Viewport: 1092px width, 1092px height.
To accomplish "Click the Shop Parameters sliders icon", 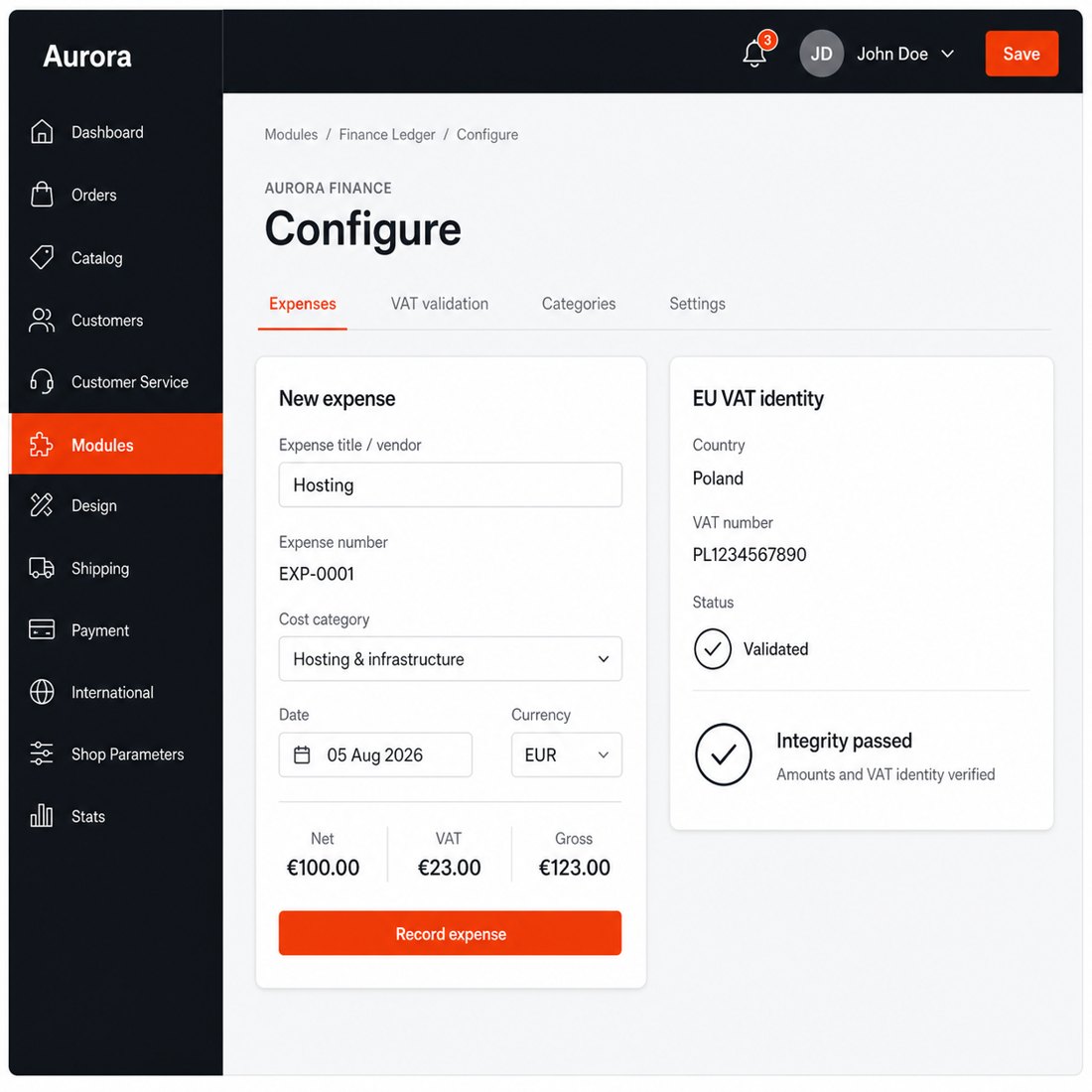I will [42, 753].
